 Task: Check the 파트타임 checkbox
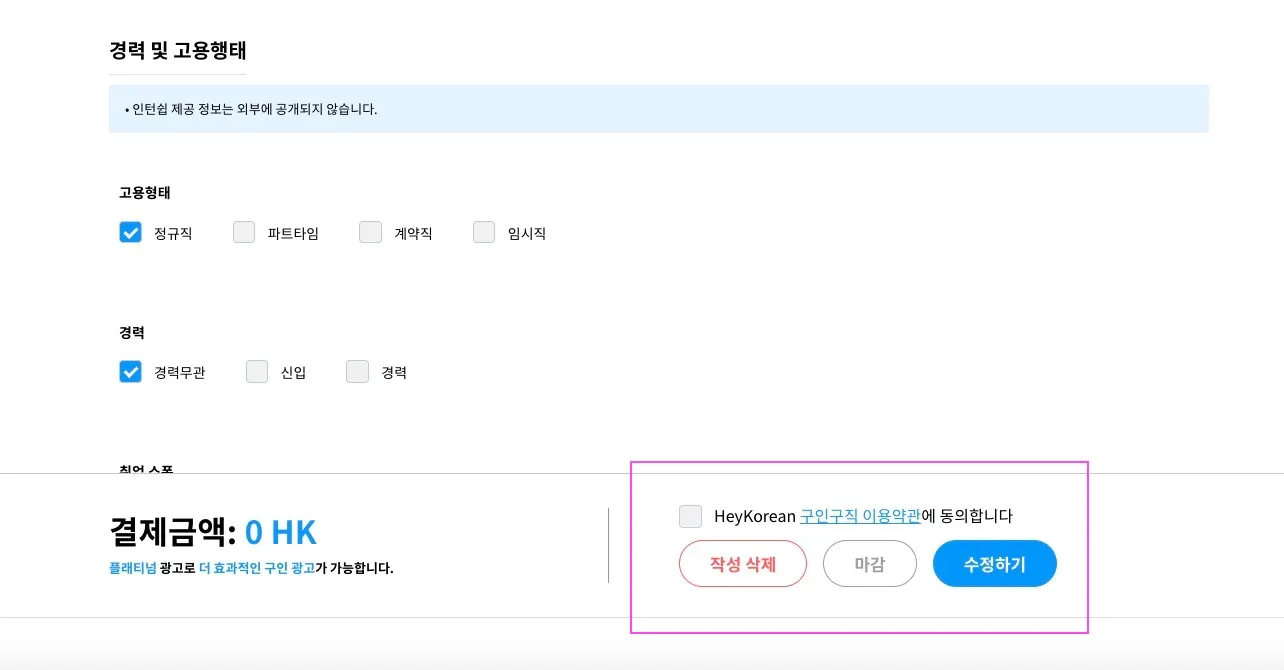(x=244, y=233)
